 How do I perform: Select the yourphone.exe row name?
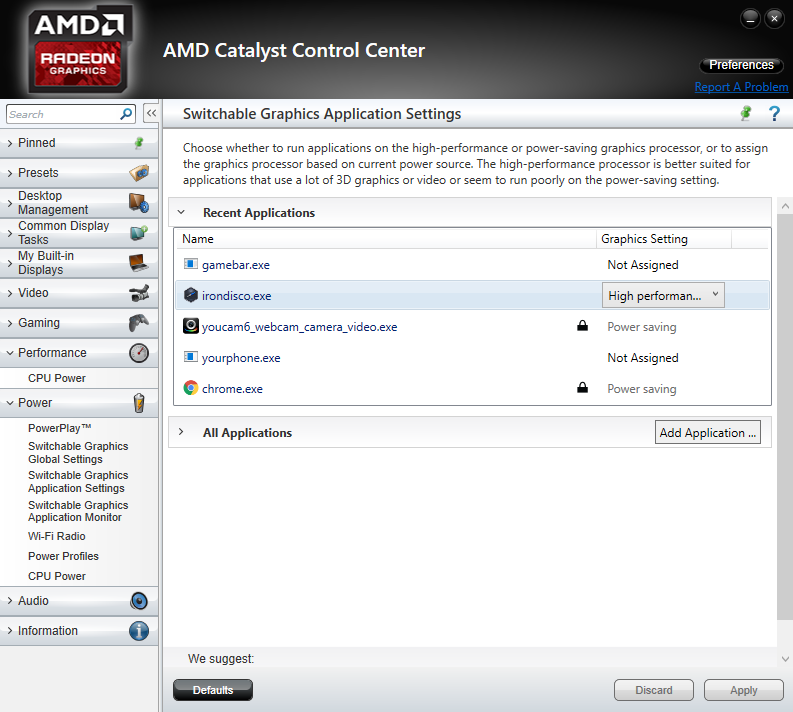tap(241, 358)
